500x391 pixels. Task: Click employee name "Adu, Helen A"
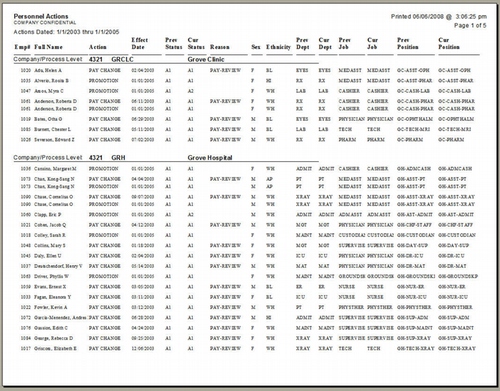click(48, 70)
